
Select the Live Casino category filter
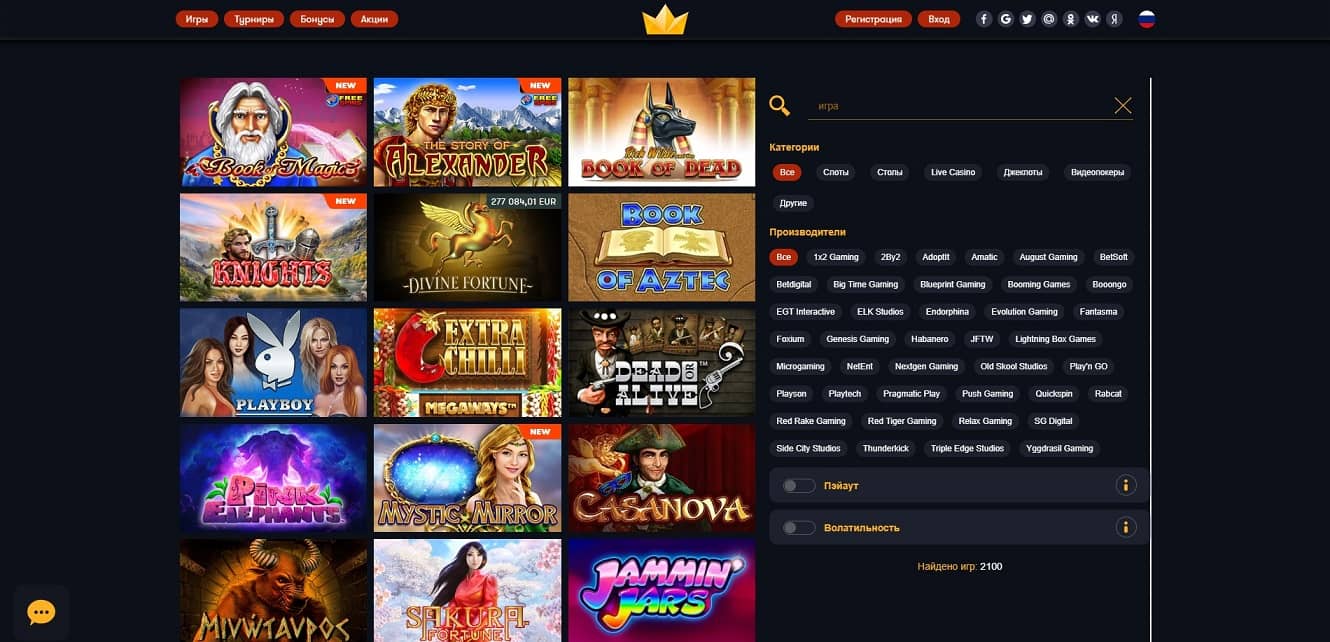click(953, 173)
